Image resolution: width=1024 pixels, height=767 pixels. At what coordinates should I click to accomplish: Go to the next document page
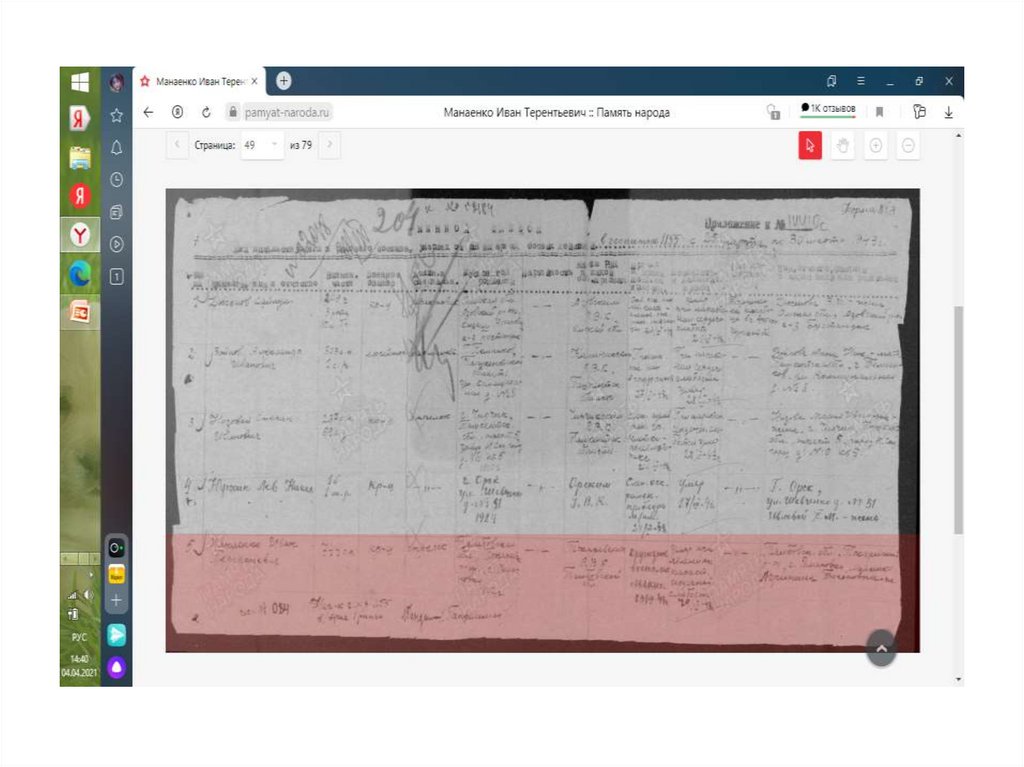click(330, 144)
